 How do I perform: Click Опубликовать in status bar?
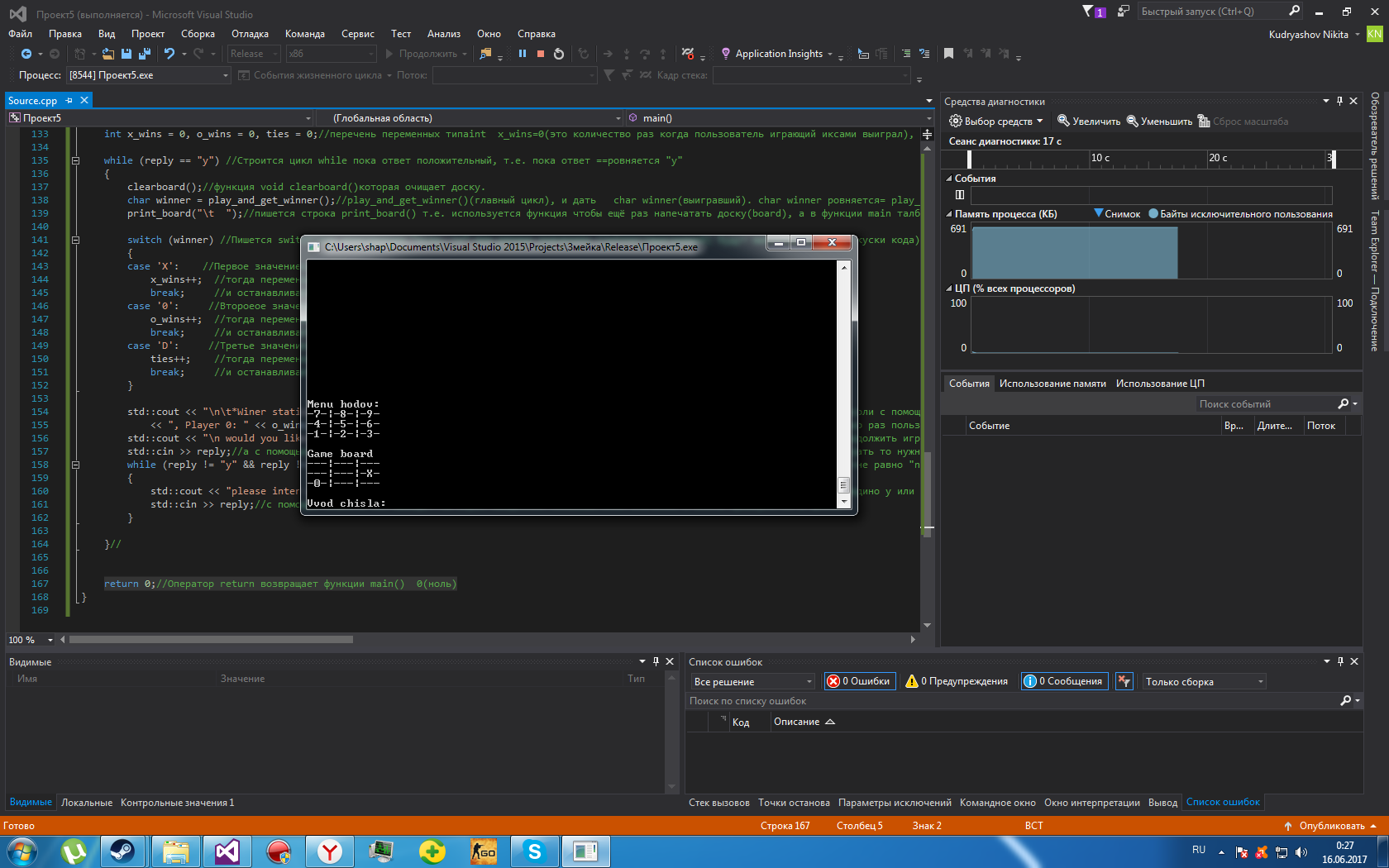point(1330,826)
